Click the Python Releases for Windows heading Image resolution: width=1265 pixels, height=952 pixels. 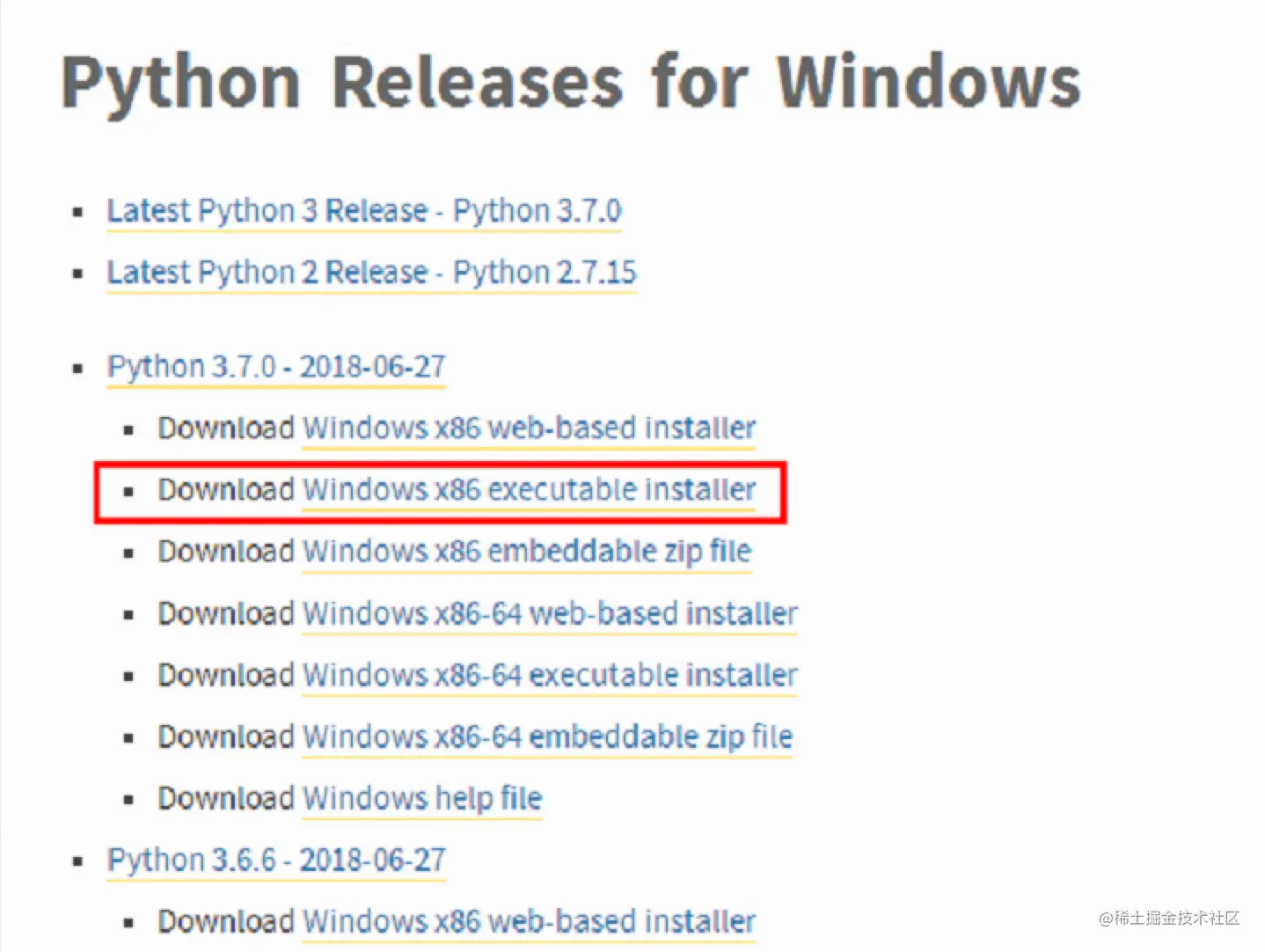pos(571,83)
